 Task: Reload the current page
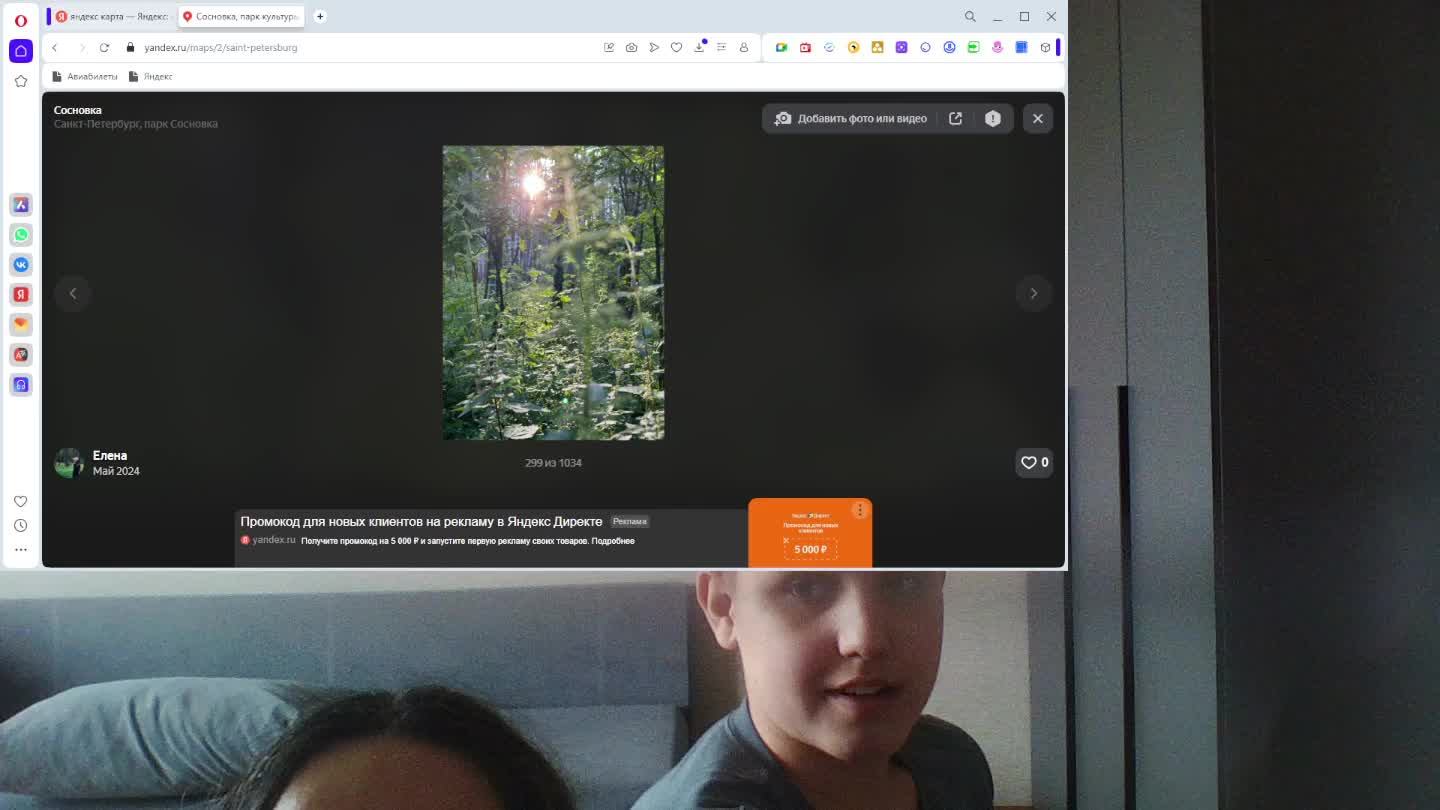tap(104, 47)
